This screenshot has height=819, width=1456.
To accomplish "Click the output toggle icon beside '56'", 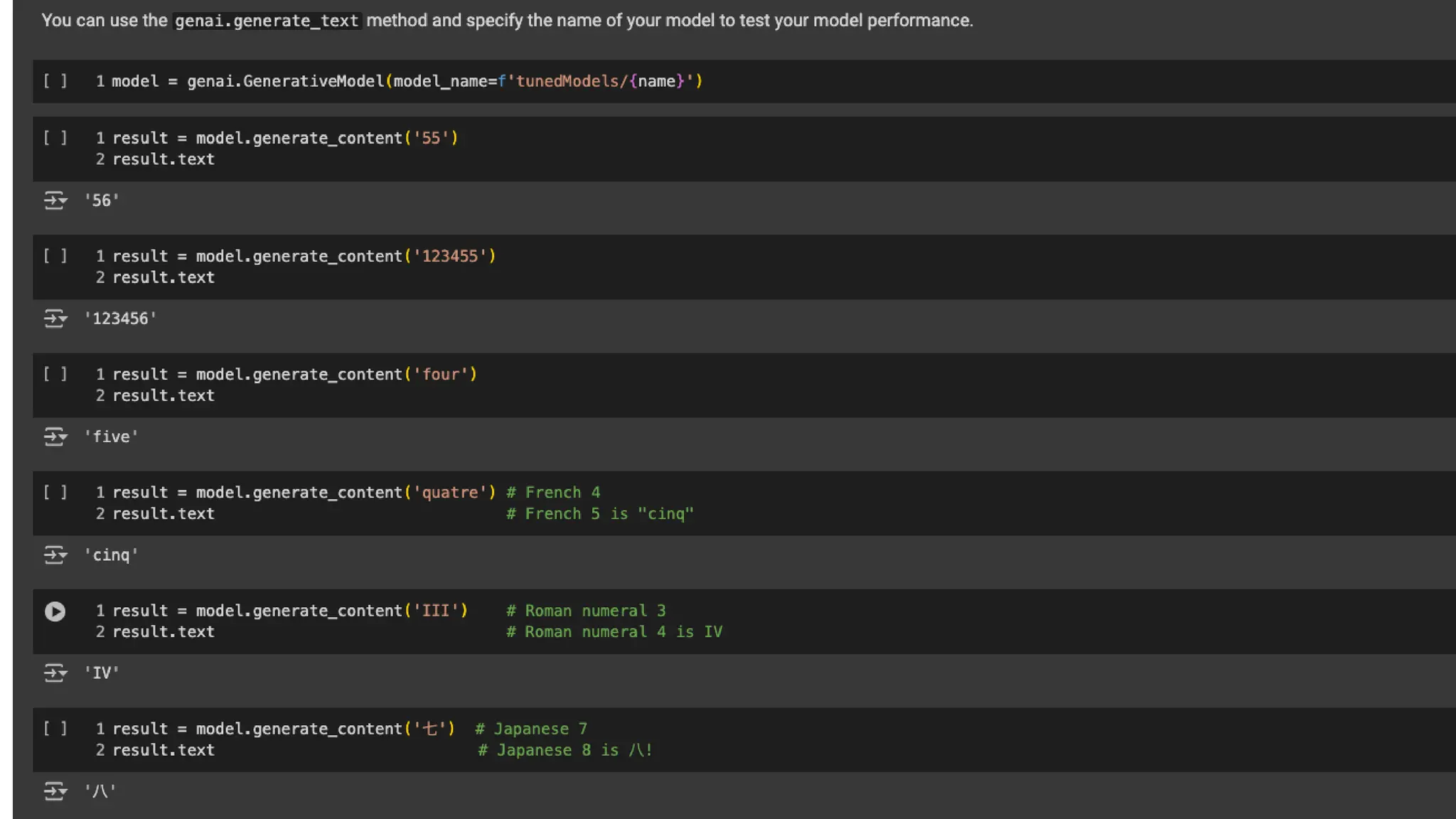I will [55, 200].
